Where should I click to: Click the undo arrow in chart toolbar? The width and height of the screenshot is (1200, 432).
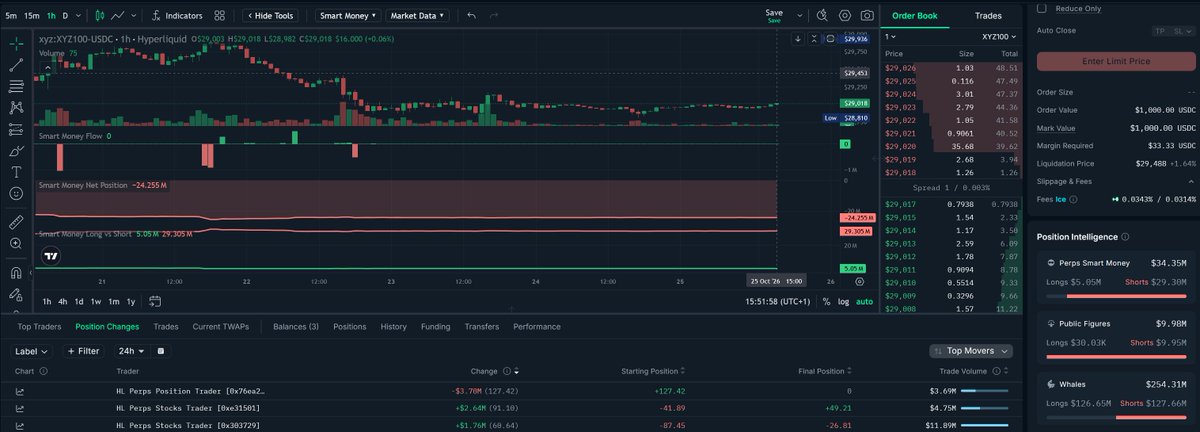click(471, 16)
